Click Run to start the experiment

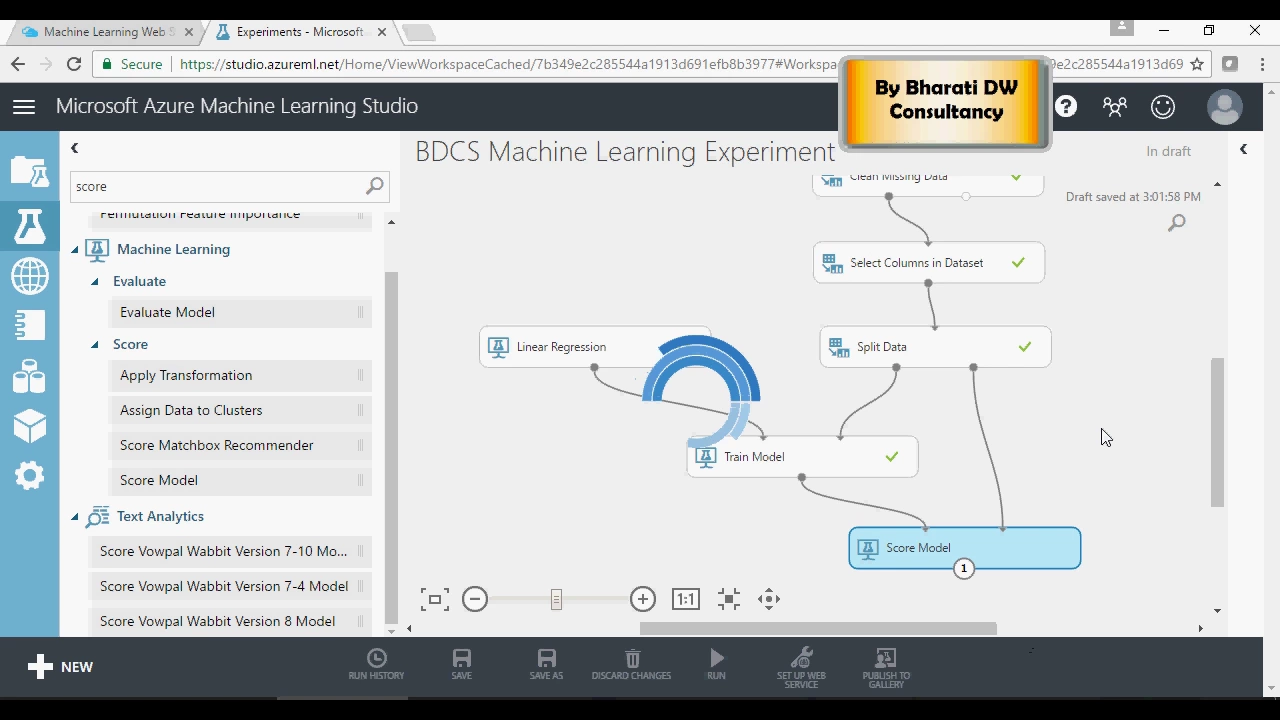[x=716, y=664]
